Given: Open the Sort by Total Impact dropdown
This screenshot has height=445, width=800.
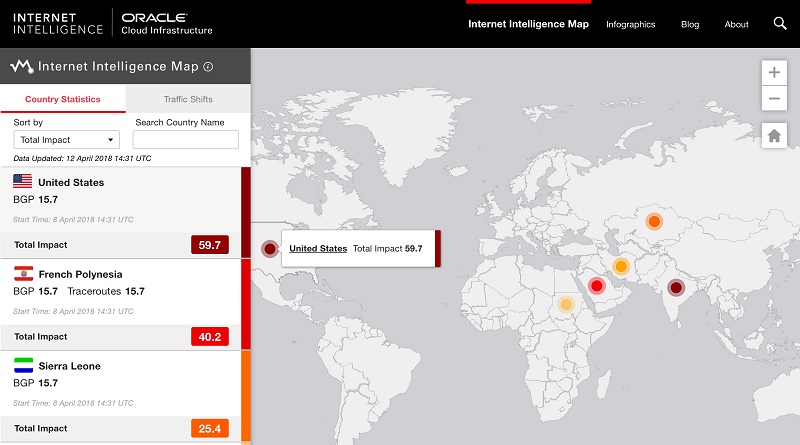Looking at the screenshot, I should coord(67,140).
